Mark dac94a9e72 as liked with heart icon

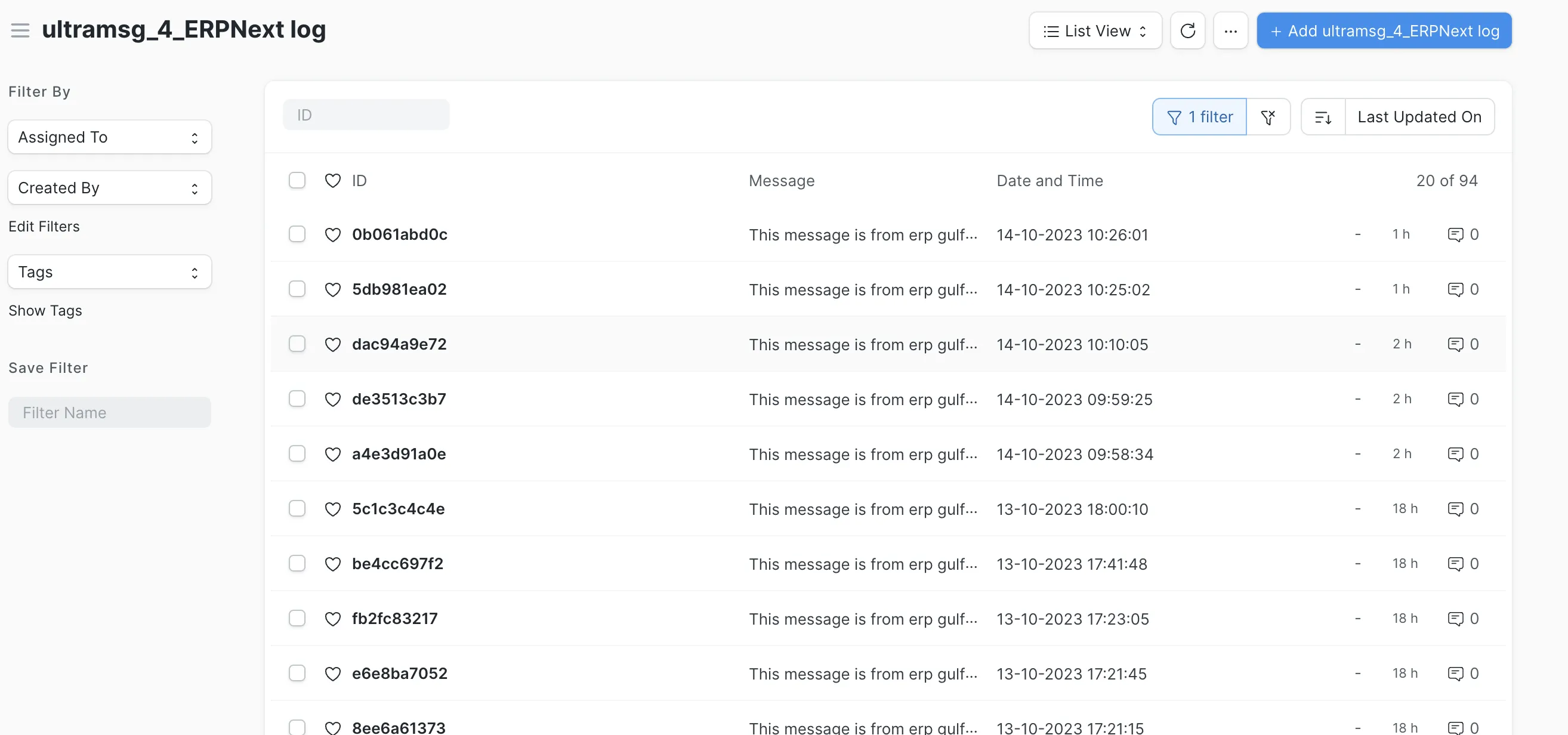[333, 344]
